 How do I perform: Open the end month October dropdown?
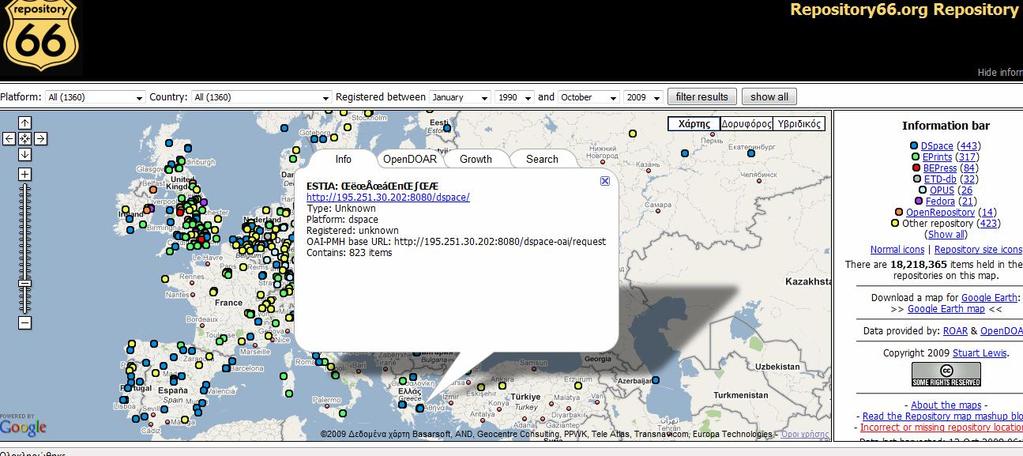[x=588, y=97]
